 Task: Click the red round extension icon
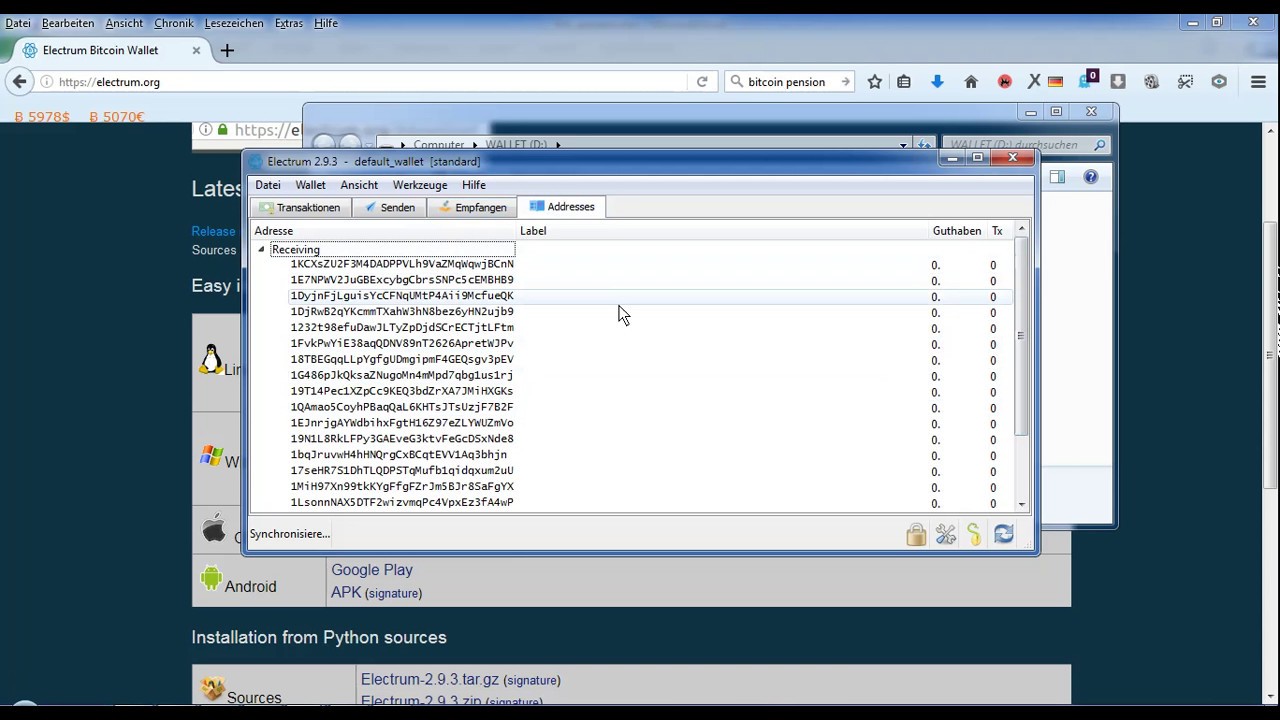(x=1005, y=82)
